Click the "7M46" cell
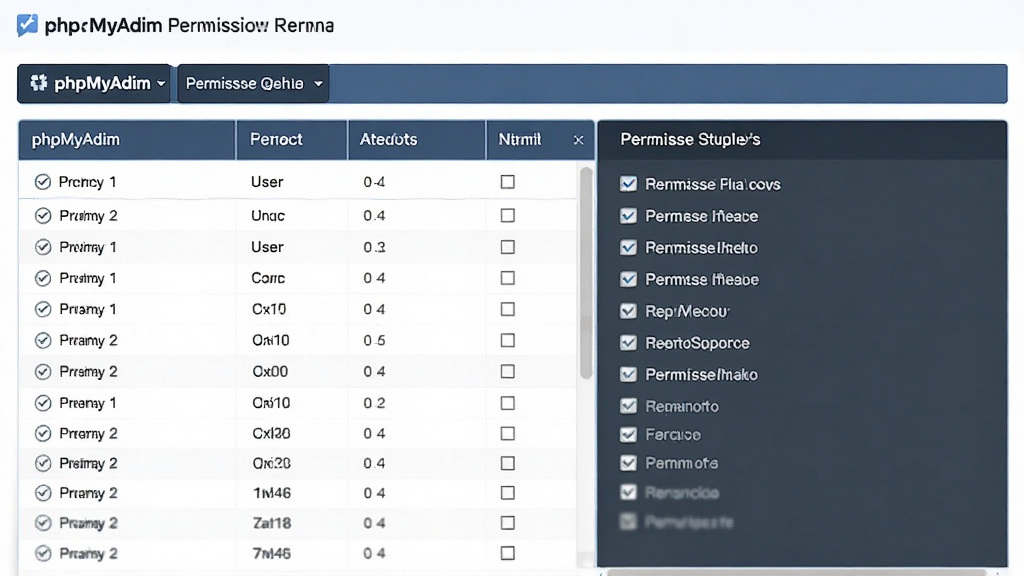This screenshot has height=576, width=1024. (272, 553)
